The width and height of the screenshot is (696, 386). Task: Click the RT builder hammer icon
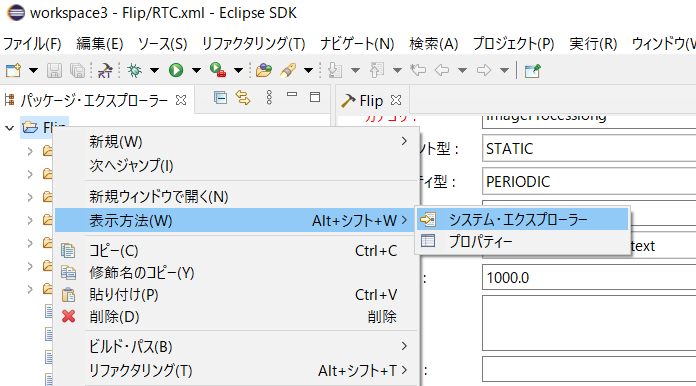pyautogui.click(x=105, y=70)
